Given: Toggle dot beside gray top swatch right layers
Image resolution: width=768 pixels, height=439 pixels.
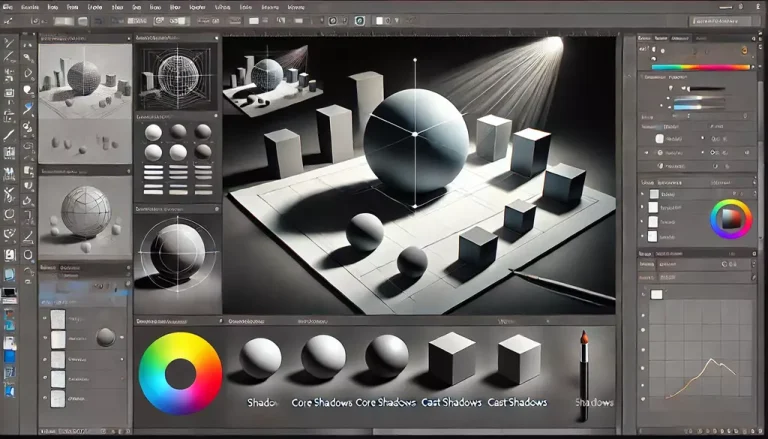Looking at the screenshot, I should [x=643, y=194].
